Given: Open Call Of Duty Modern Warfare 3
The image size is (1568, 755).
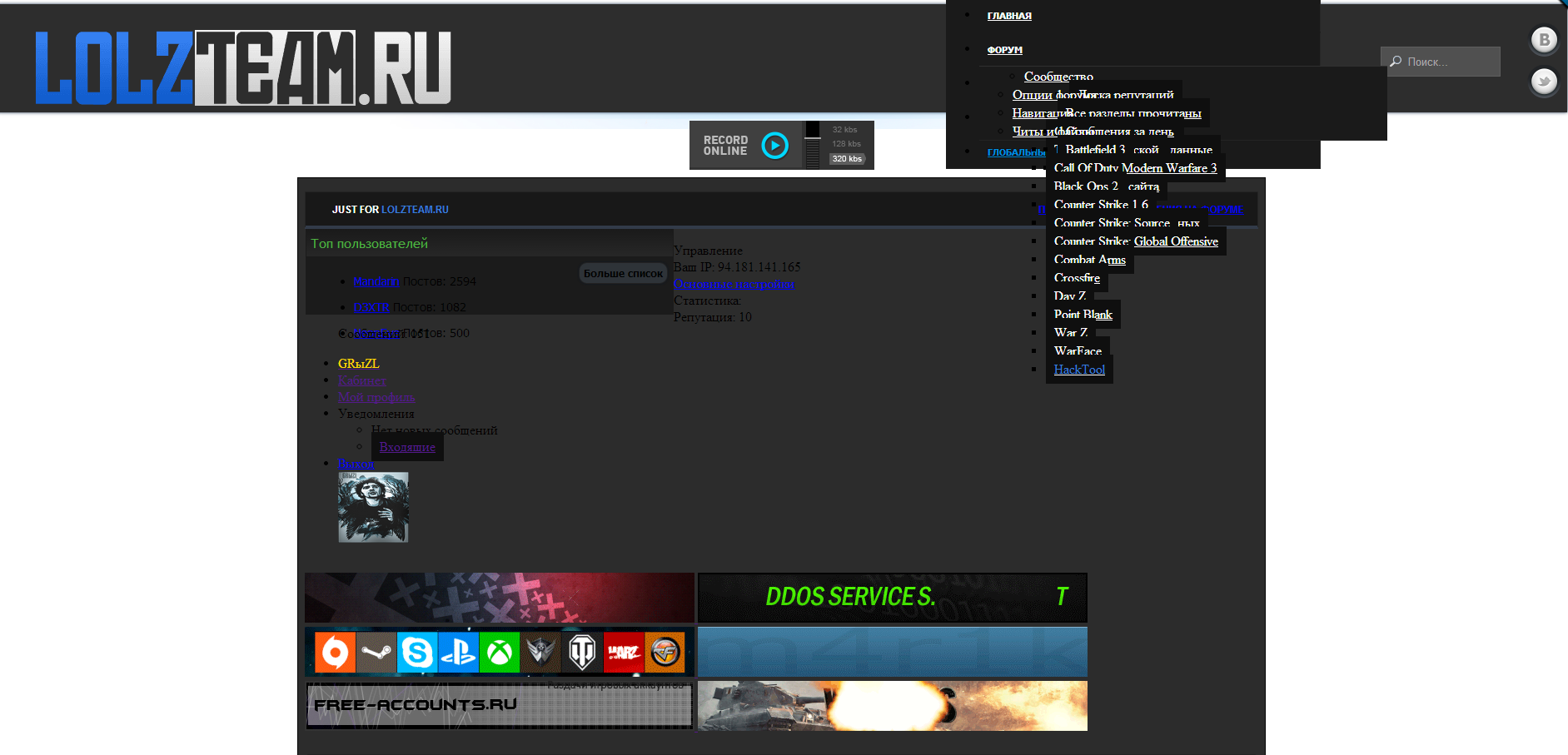Looking at the screenshot, I should coord(1135,168).
